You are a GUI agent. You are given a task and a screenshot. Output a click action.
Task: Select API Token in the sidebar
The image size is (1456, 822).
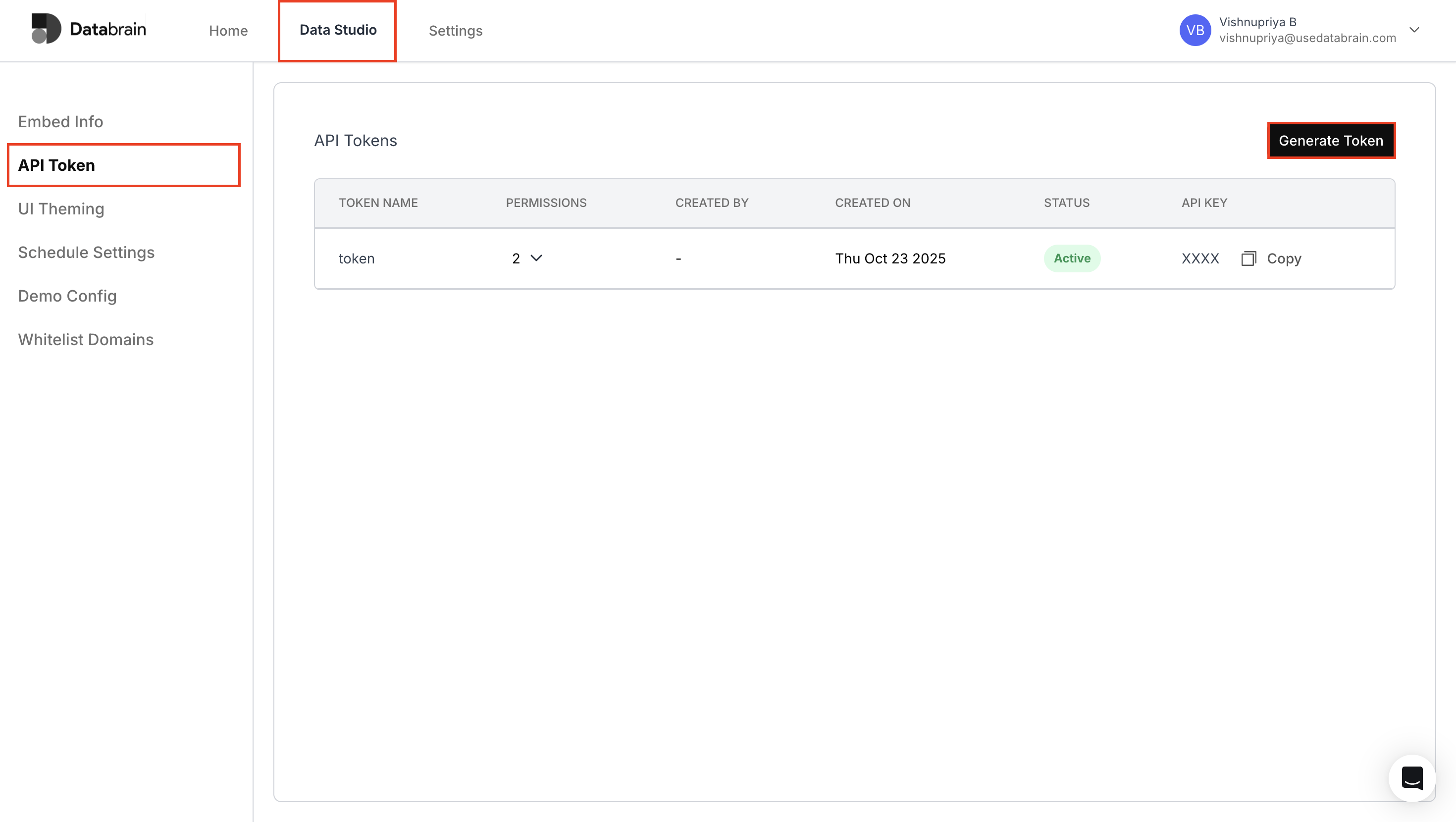coord(56,165)
